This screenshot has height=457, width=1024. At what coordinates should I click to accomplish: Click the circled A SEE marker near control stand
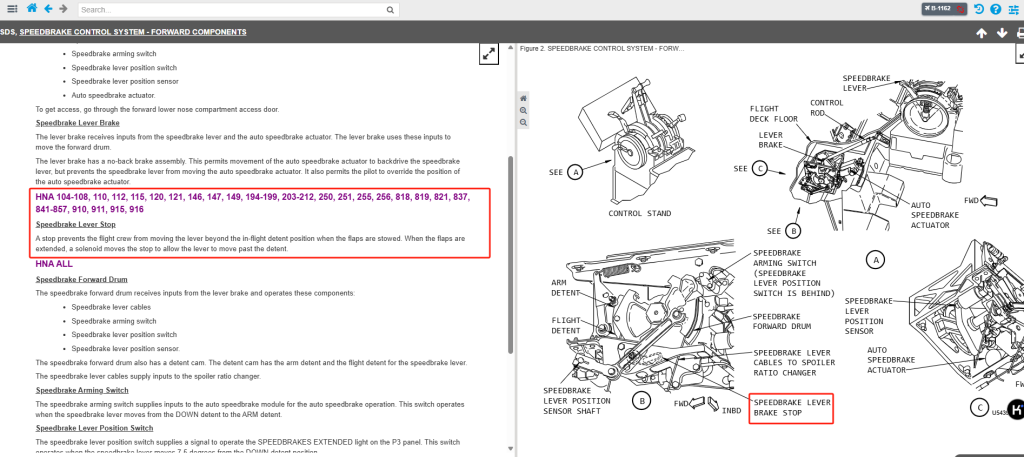[x=575, y=172]
